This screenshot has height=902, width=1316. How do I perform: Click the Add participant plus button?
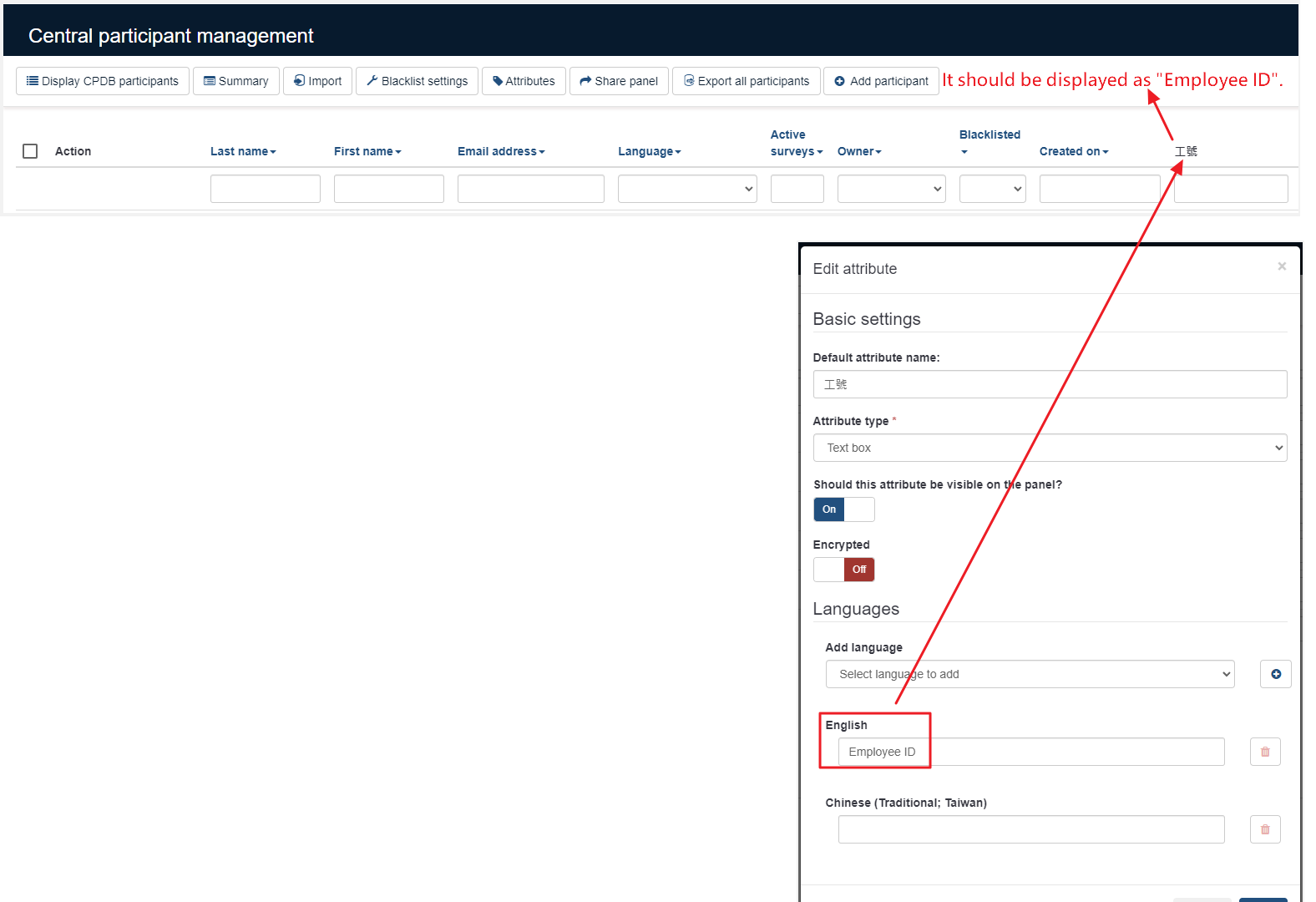(880, 81)
